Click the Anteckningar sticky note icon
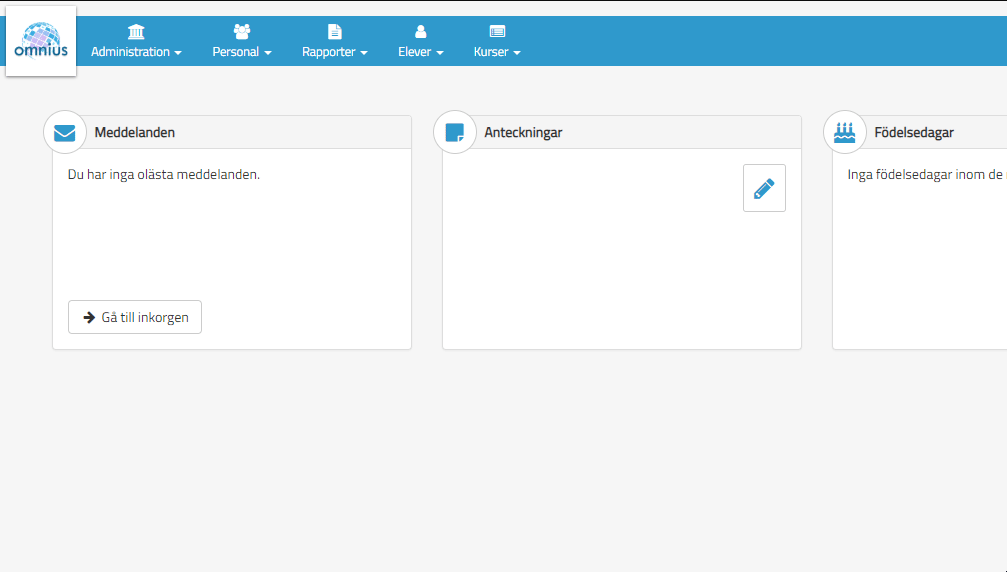Viewport: 1007px width, 572px height. click(x=454, y=132)
